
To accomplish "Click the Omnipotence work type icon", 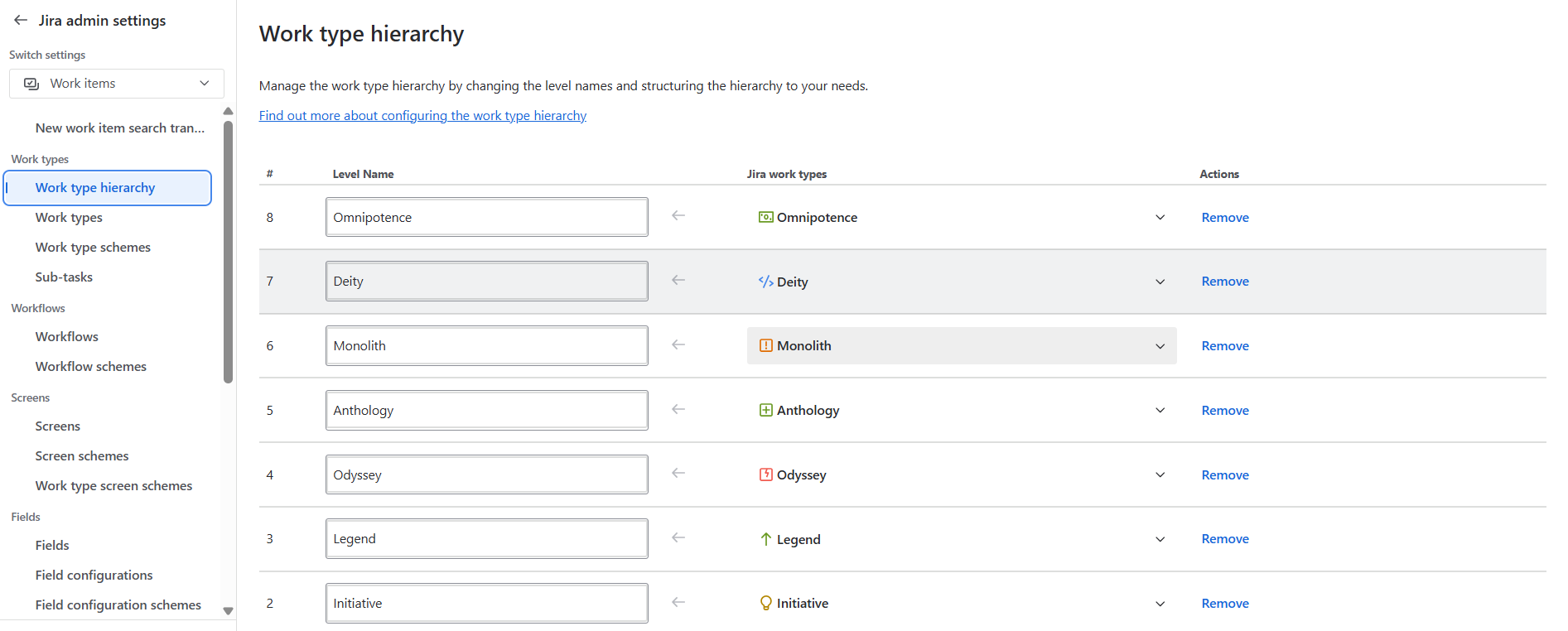I will pyautogui.click(x=766, y=217).
